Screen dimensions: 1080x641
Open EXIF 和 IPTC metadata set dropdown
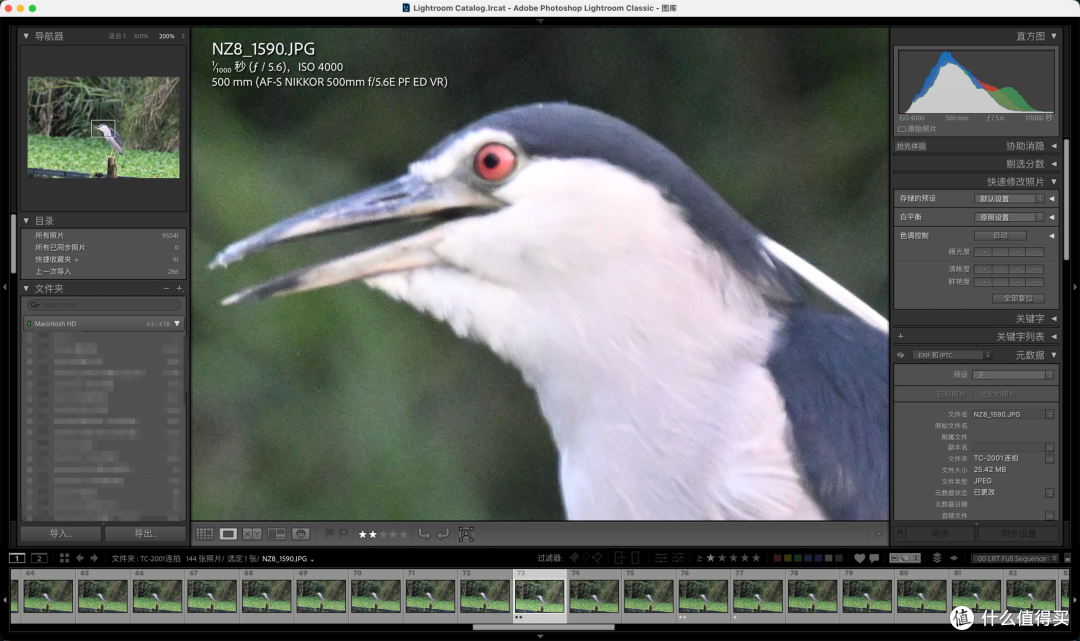pos(953,355)
